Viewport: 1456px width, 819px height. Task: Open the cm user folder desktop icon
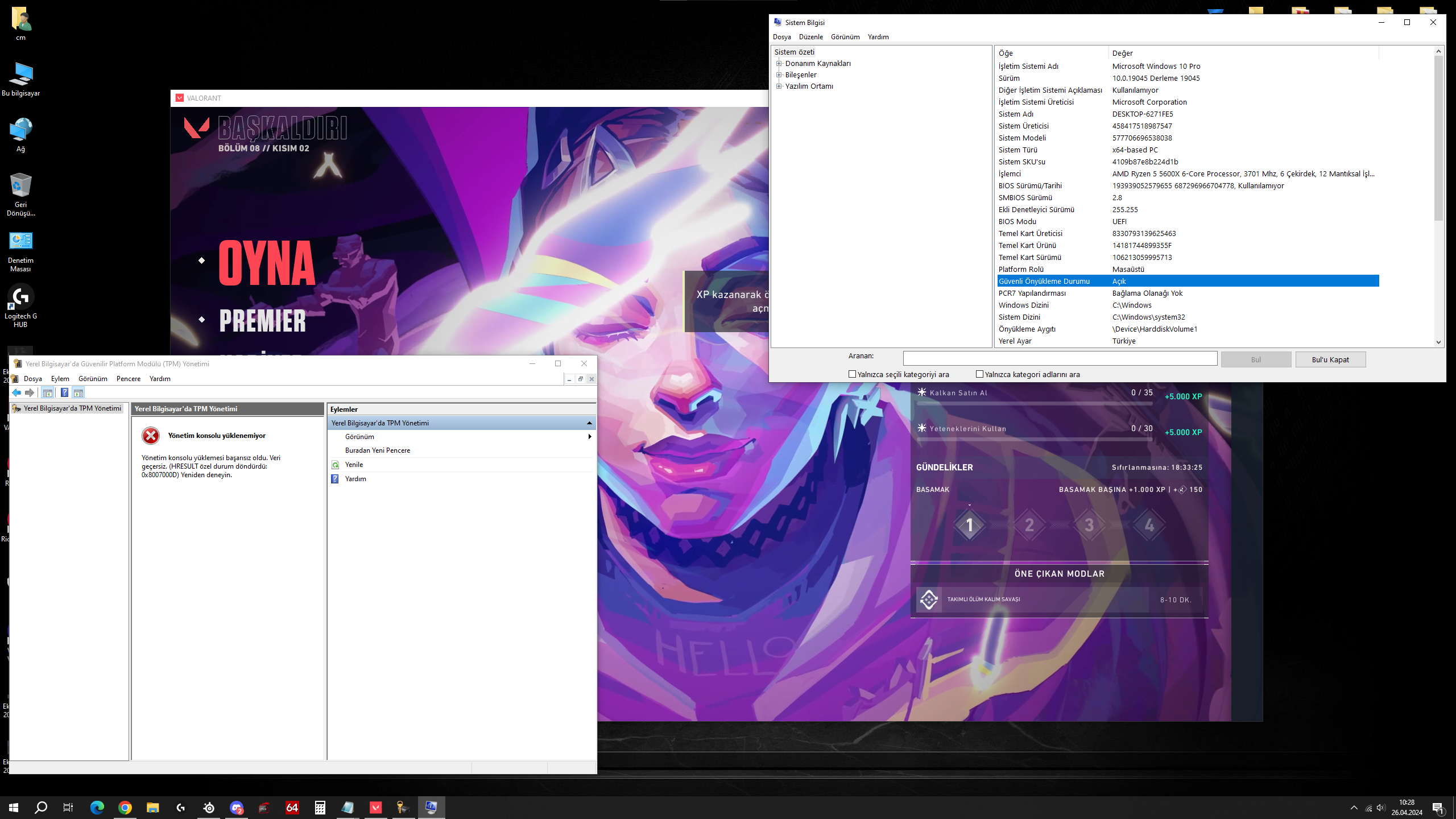(x=20, y=24)
